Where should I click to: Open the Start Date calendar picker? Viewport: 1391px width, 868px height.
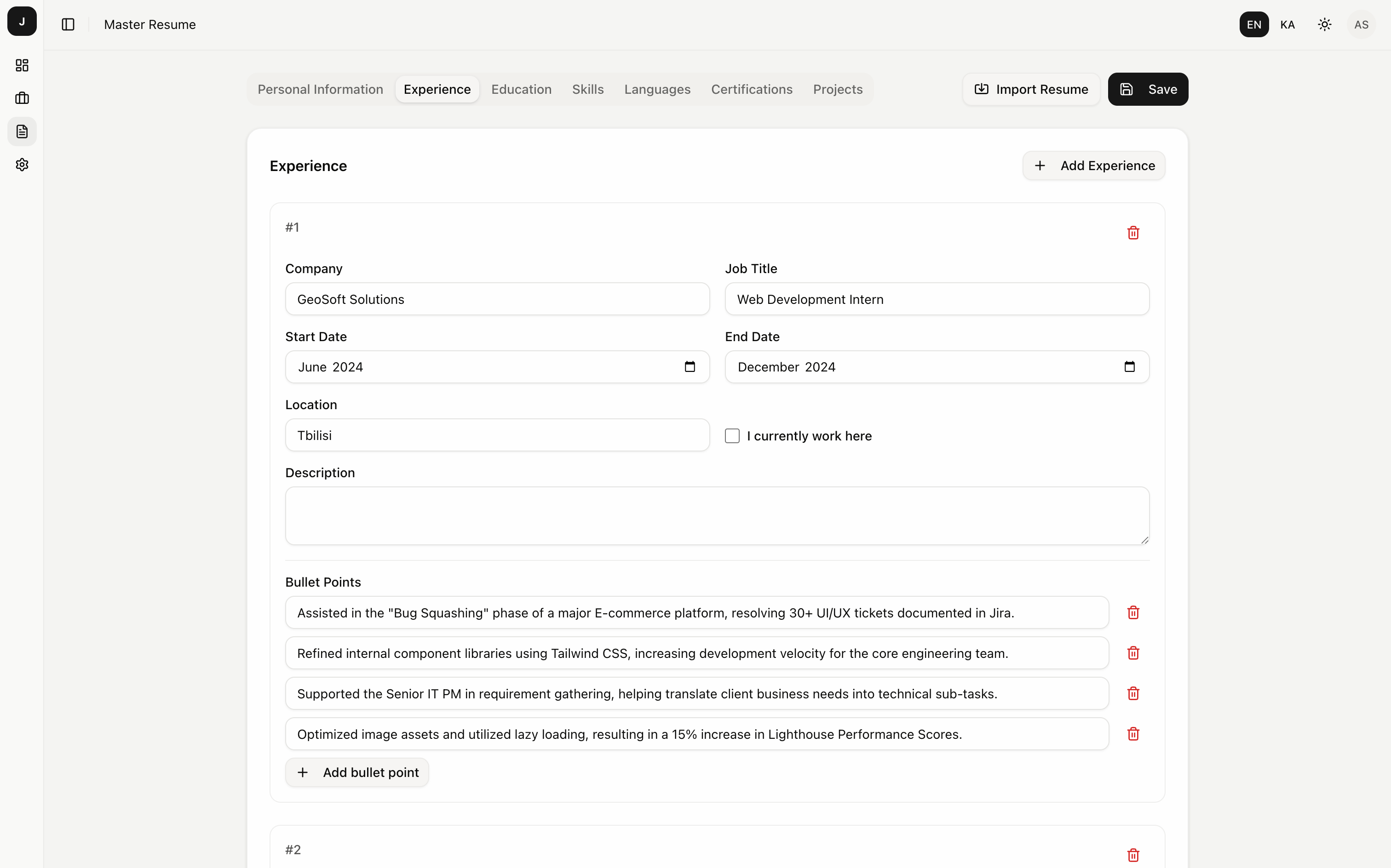click(690, 367)
